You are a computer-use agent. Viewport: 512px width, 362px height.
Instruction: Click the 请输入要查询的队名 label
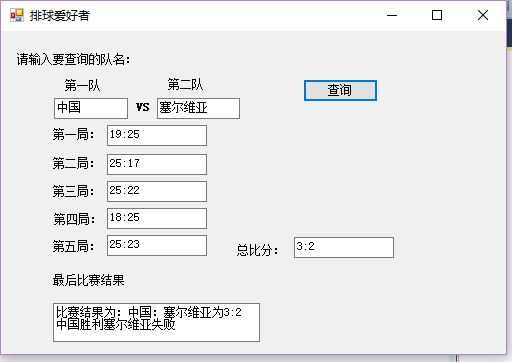pos(73,60)
